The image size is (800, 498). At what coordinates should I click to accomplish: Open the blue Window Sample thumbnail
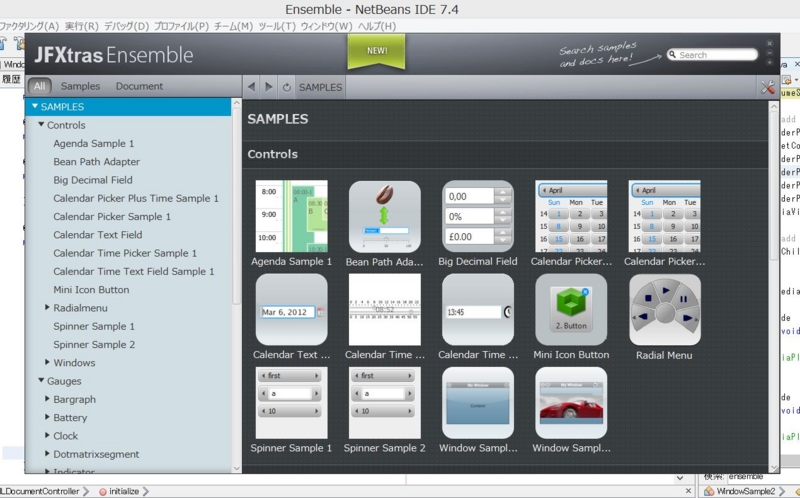(x=478, y=403)
